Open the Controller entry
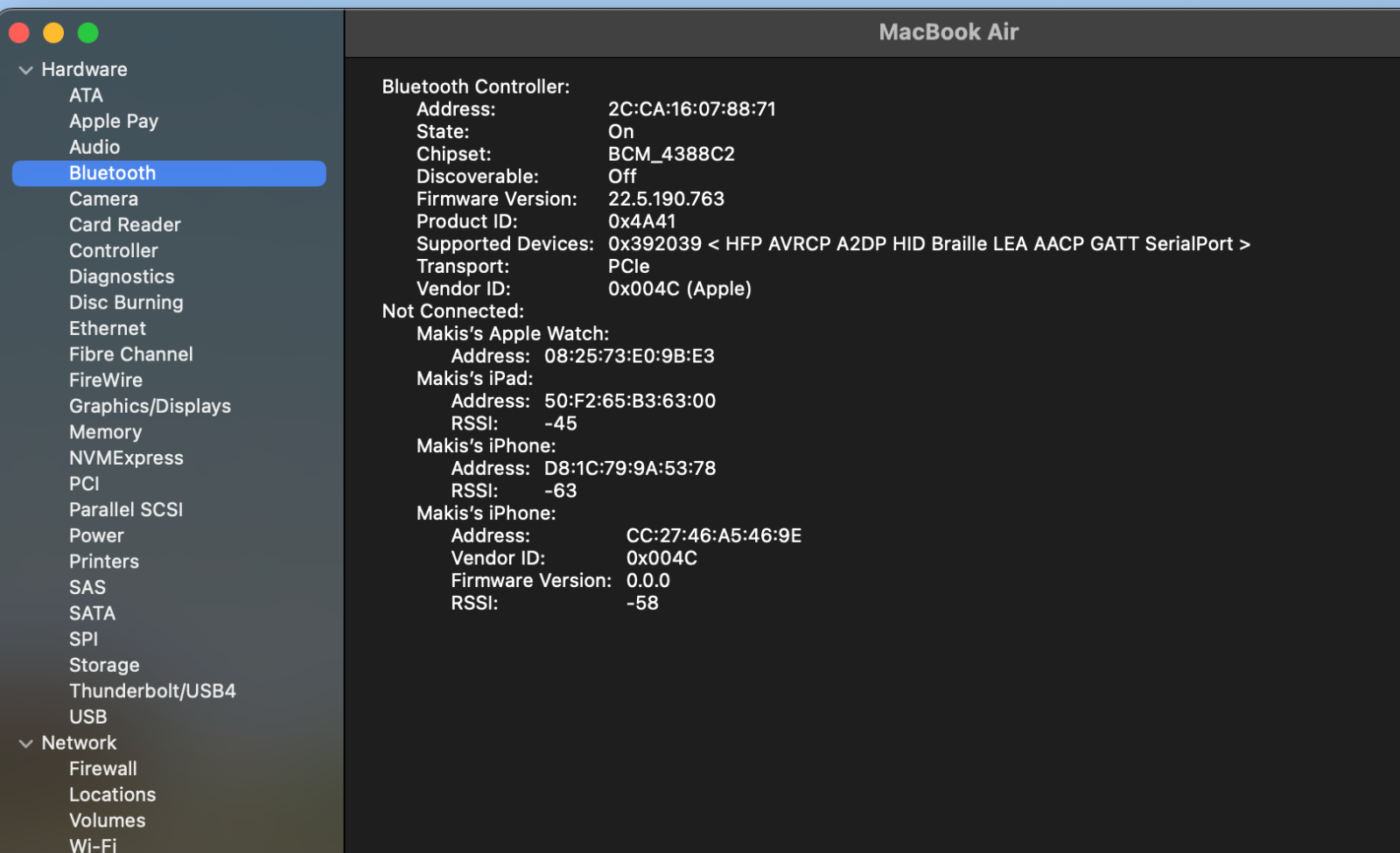Screen dimensions: 1400x853 click(x=114, y=251)
